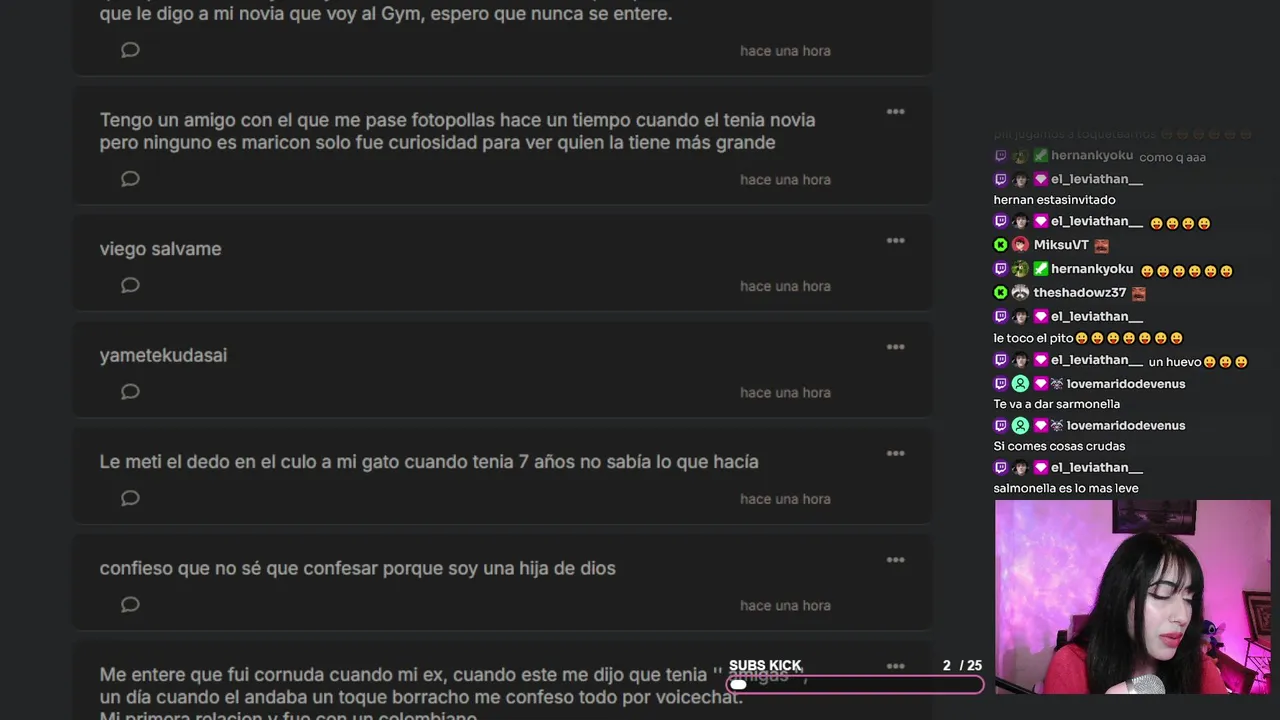This screenshot has width=1280, height=720.
Task: Open comments on the 'viego salvame' post
Action: point(130,285)
